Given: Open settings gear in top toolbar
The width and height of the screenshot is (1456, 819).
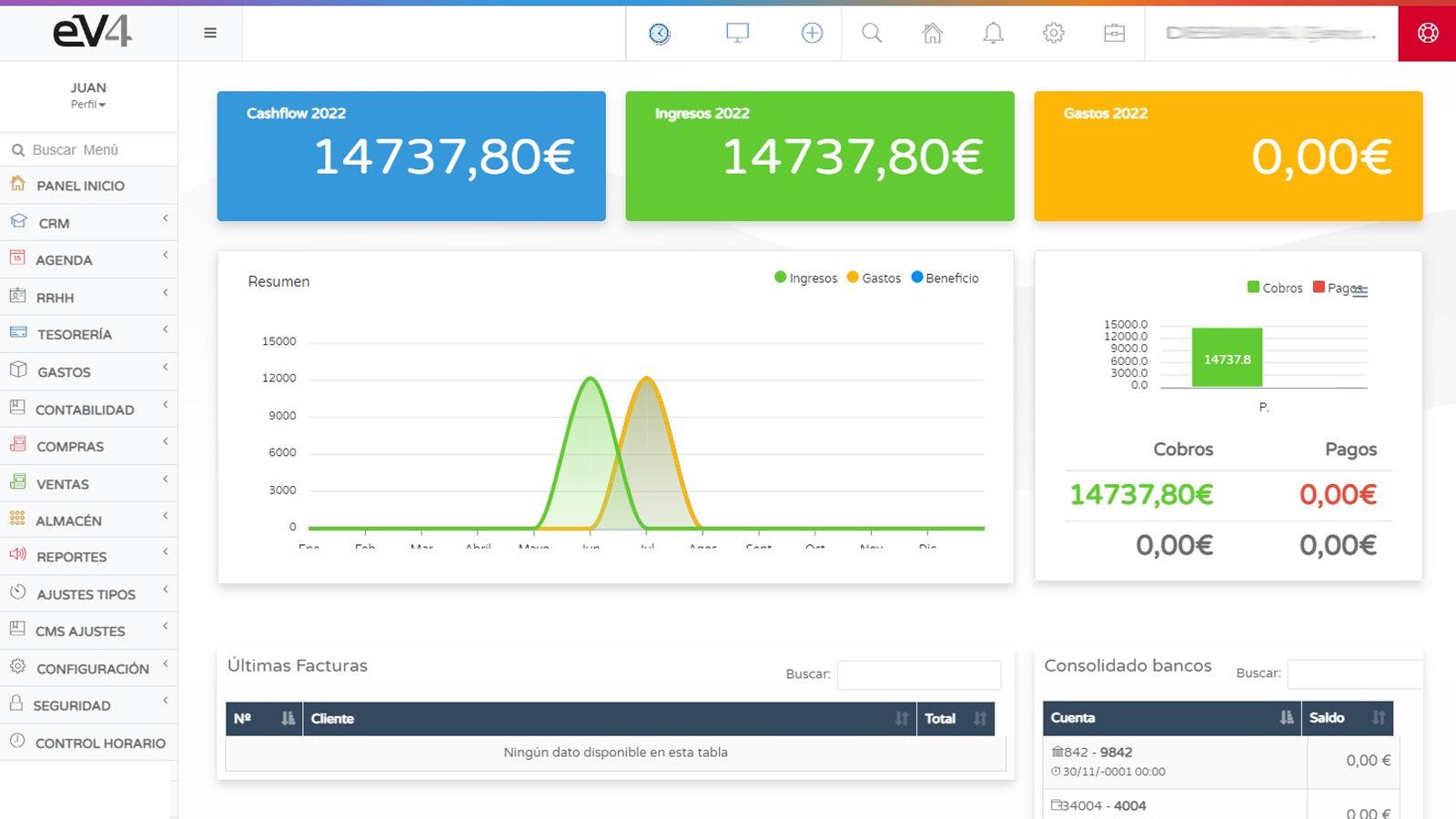Looking at the screenshot, I should [x=1054, y=34].
